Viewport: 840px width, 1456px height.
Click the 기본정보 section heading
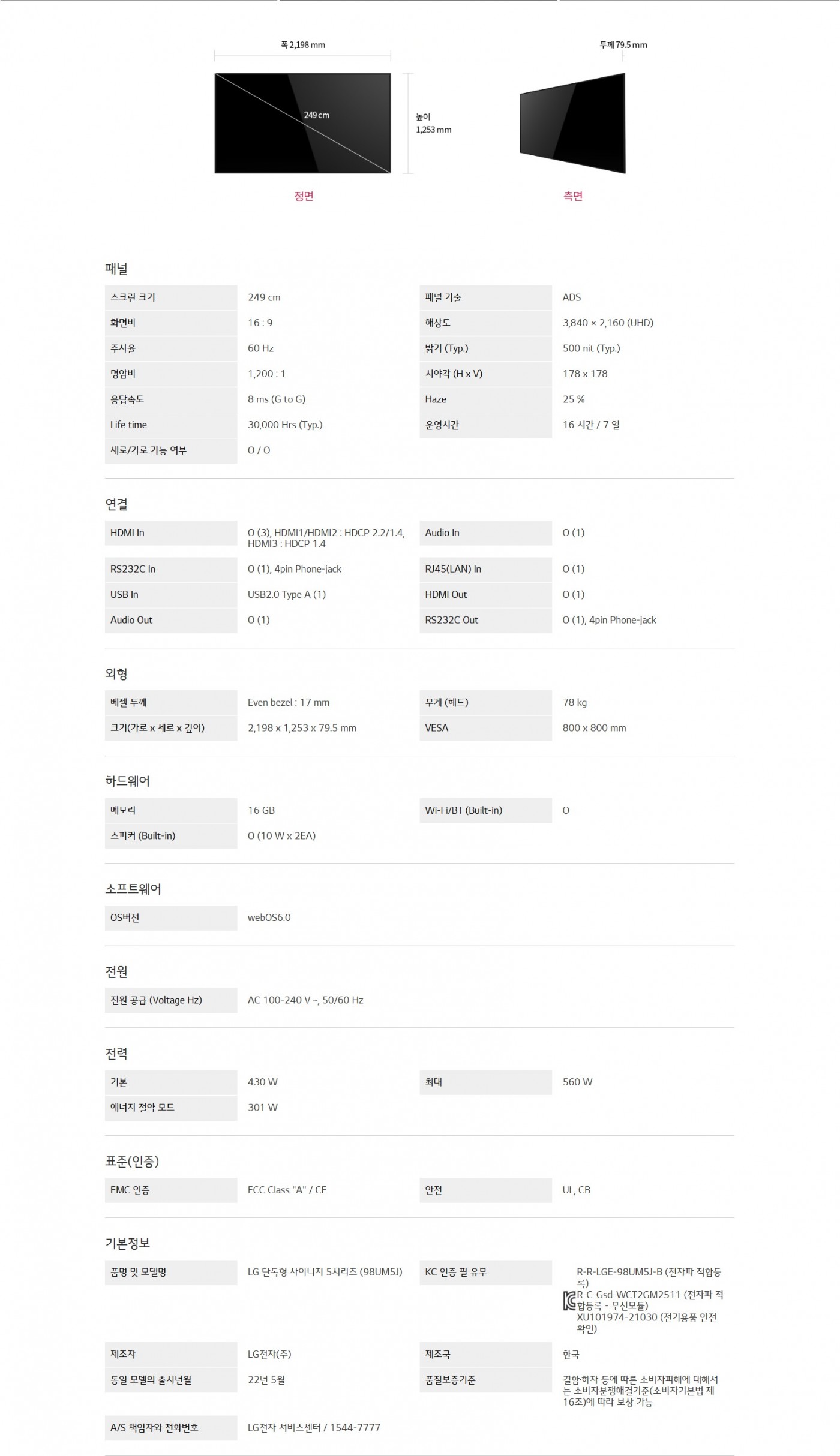(127, 1243)
